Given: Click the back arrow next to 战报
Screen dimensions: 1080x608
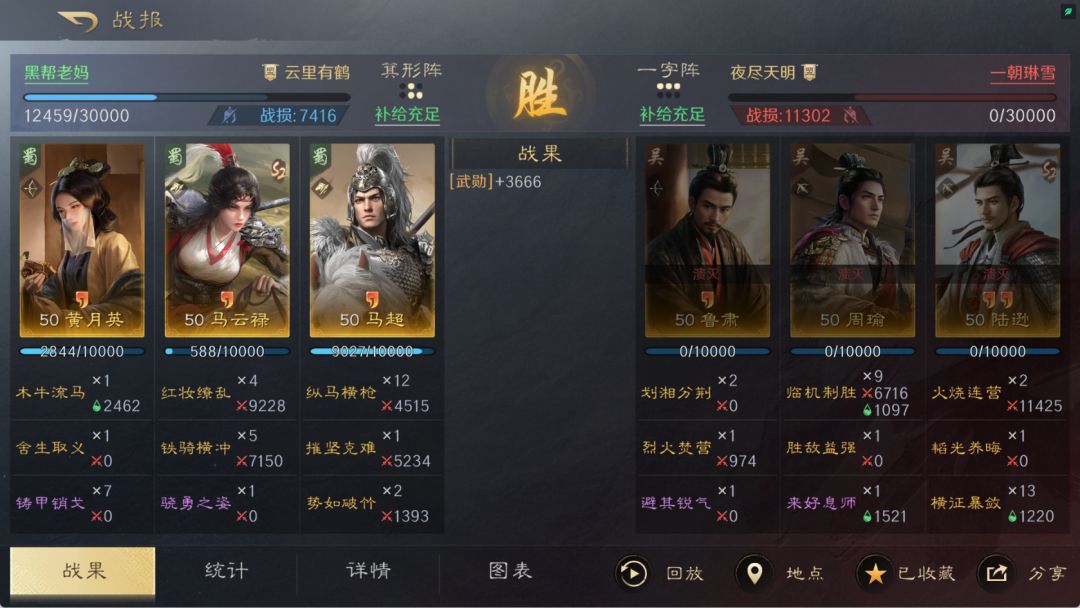Looking at the screenshot, I should [78, 21].
